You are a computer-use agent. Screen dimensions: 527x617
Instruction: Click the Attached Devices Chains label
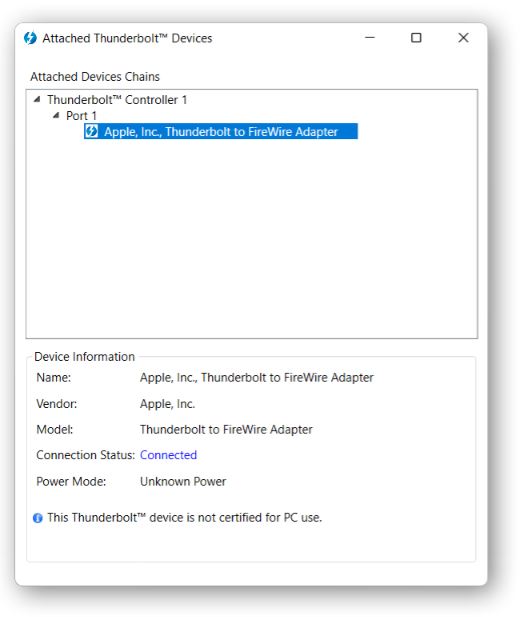coord(95,77)
